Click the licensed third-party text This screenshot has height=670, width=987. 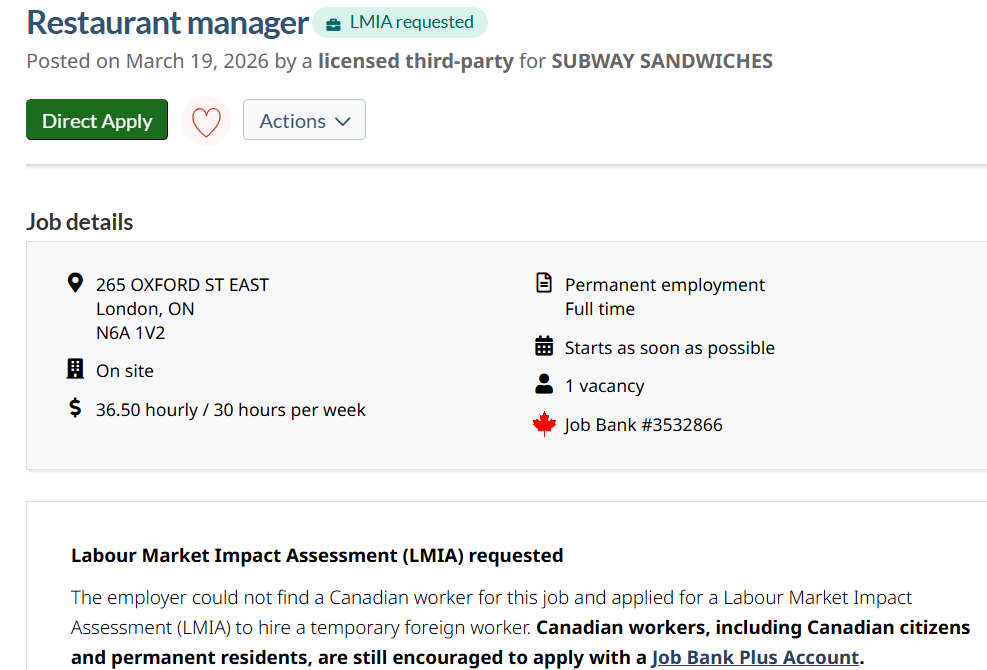coord(415,61)
